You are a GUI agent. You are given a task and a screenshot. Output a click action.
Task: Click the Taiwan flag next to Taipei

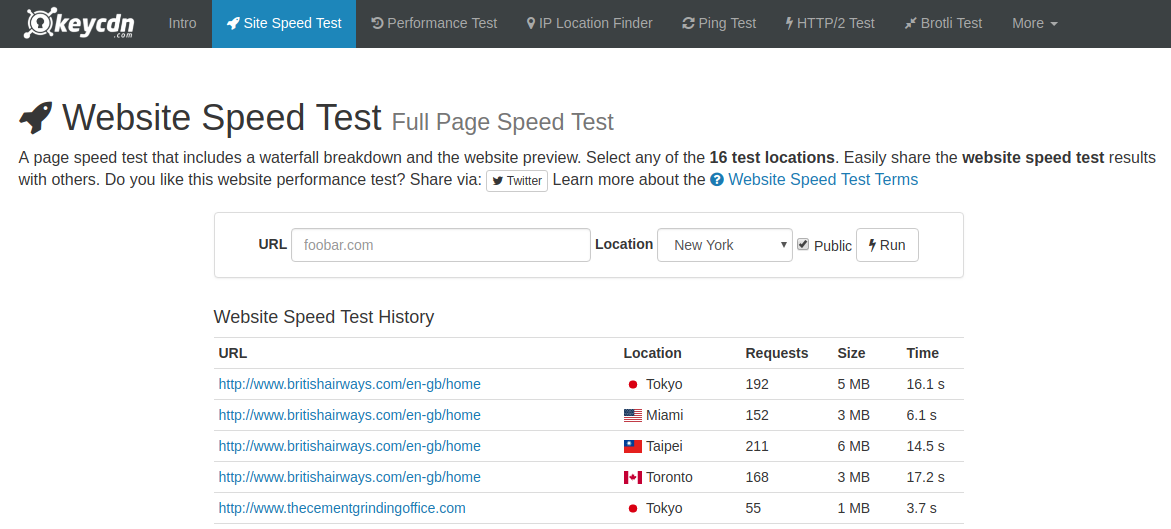click(632, 446)
